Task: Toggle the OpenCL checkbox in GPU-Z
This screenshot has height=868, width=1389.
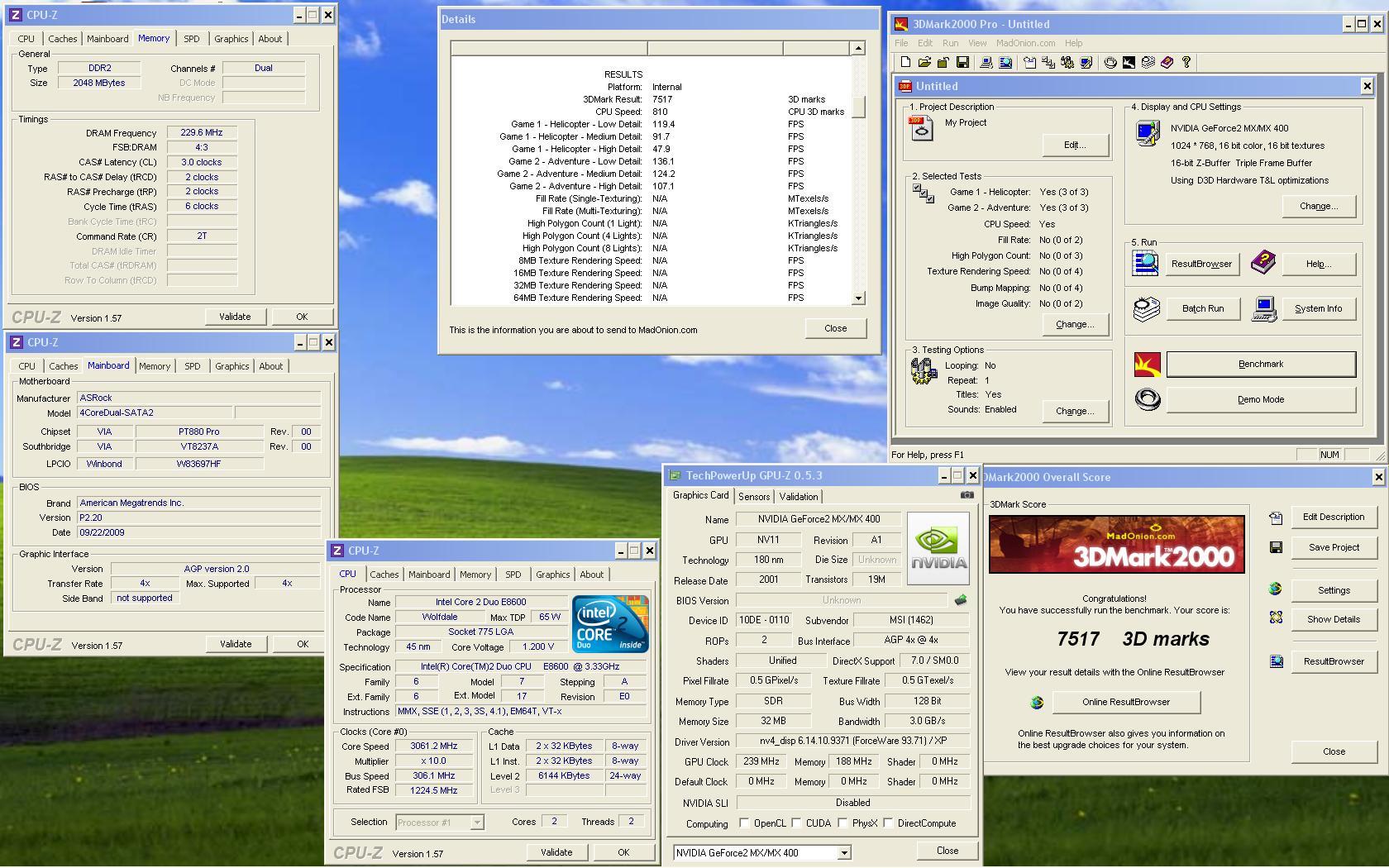Action: [x=744, y=823]
